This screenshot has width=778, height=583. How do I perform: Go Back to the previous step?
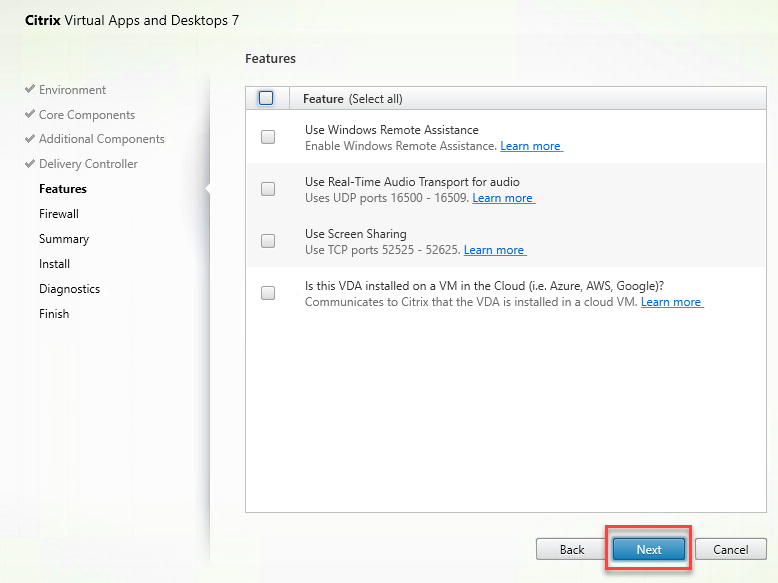point(571,549)
